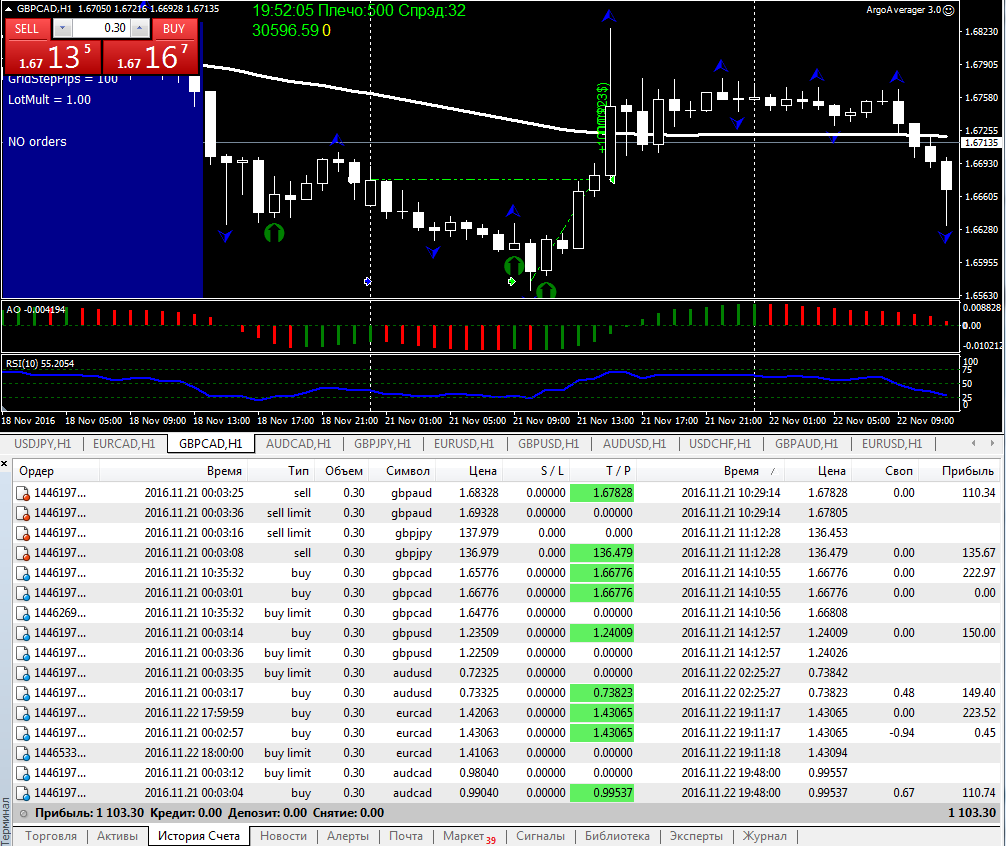Open the Алерты terminal tab
Screen dimensions: 1006x846
click(348, 836)
